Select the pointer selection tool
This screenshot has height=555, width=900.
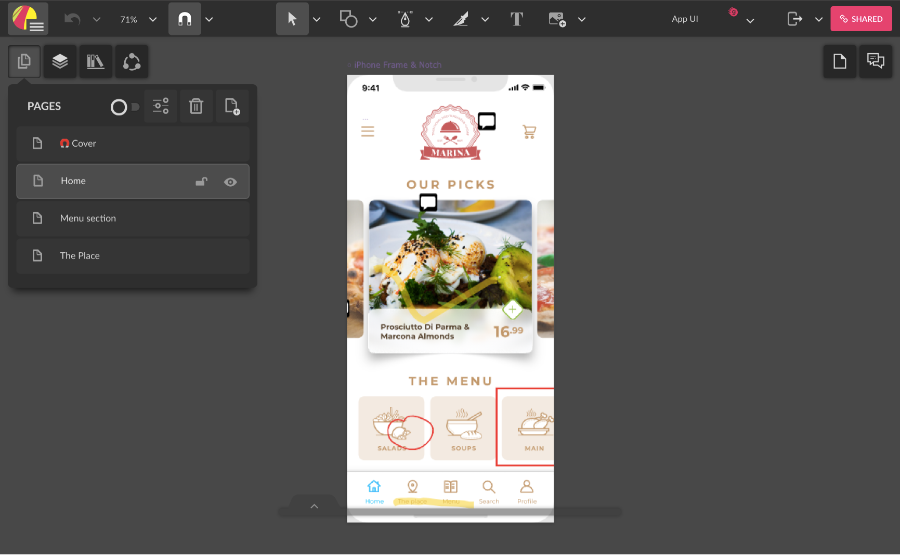click(292, 19)
